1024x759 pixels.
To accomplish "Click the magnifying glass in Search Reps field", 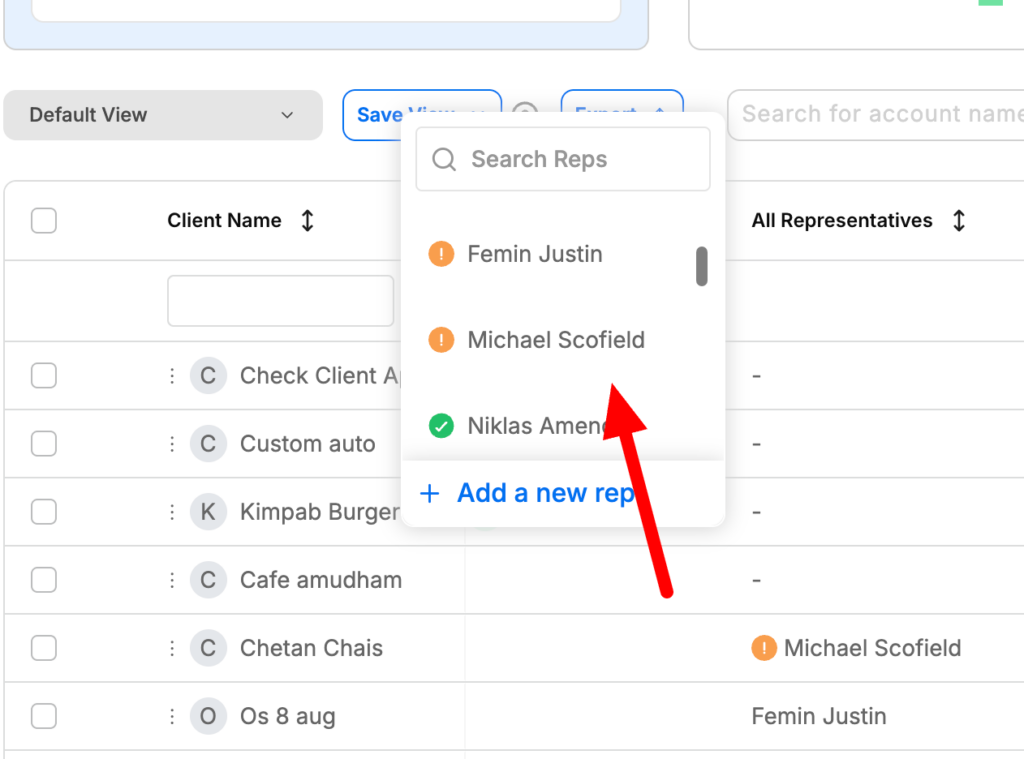I will click(x=443, y=159).
